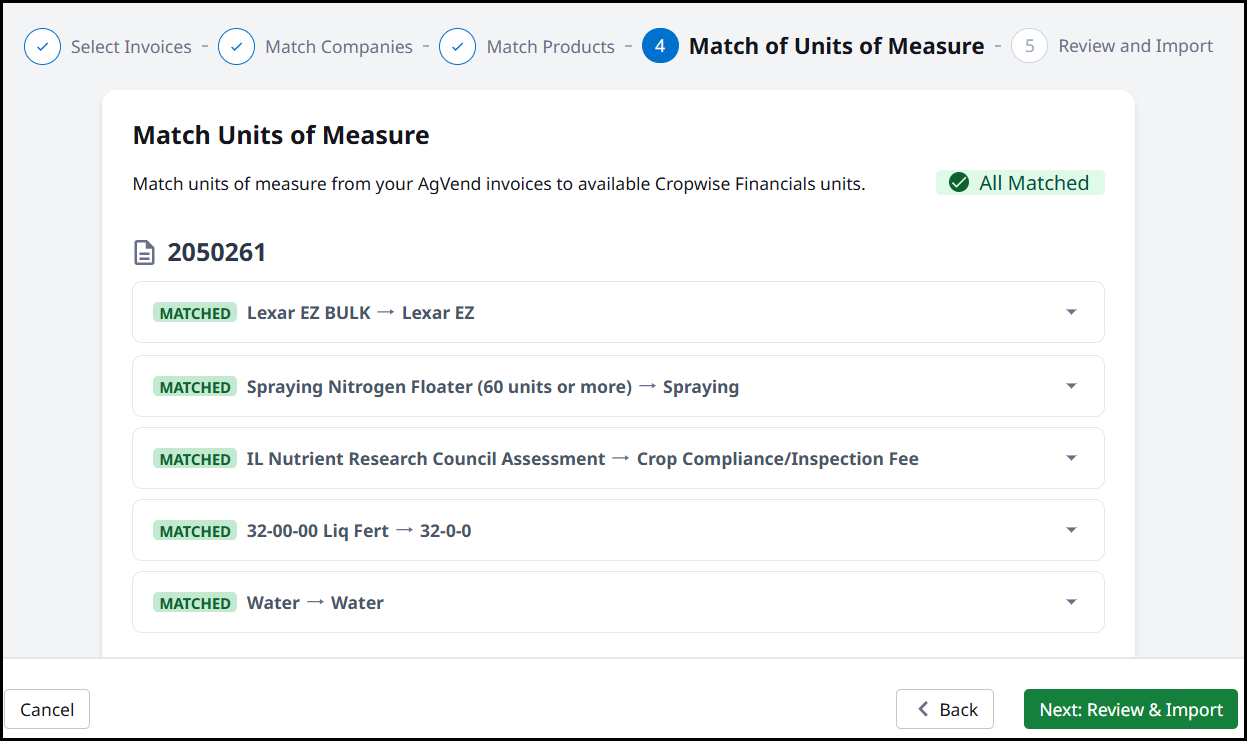The height and width of the screenshot is (741, 1247).
Task: Click the MATCHED badge on Water row
Action: (195, 603)
